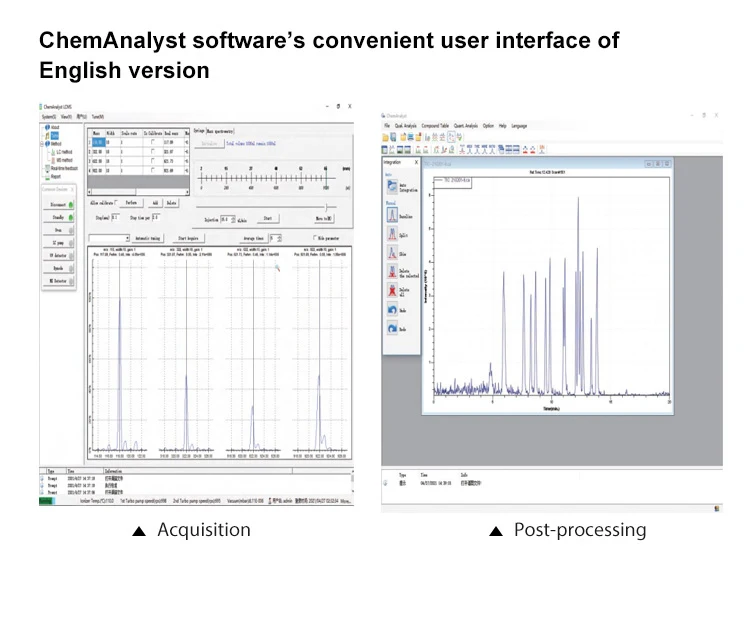Screen dimensions: 750x625
Task: Click the Automatic tuning button
Action: tap(148, 239)
